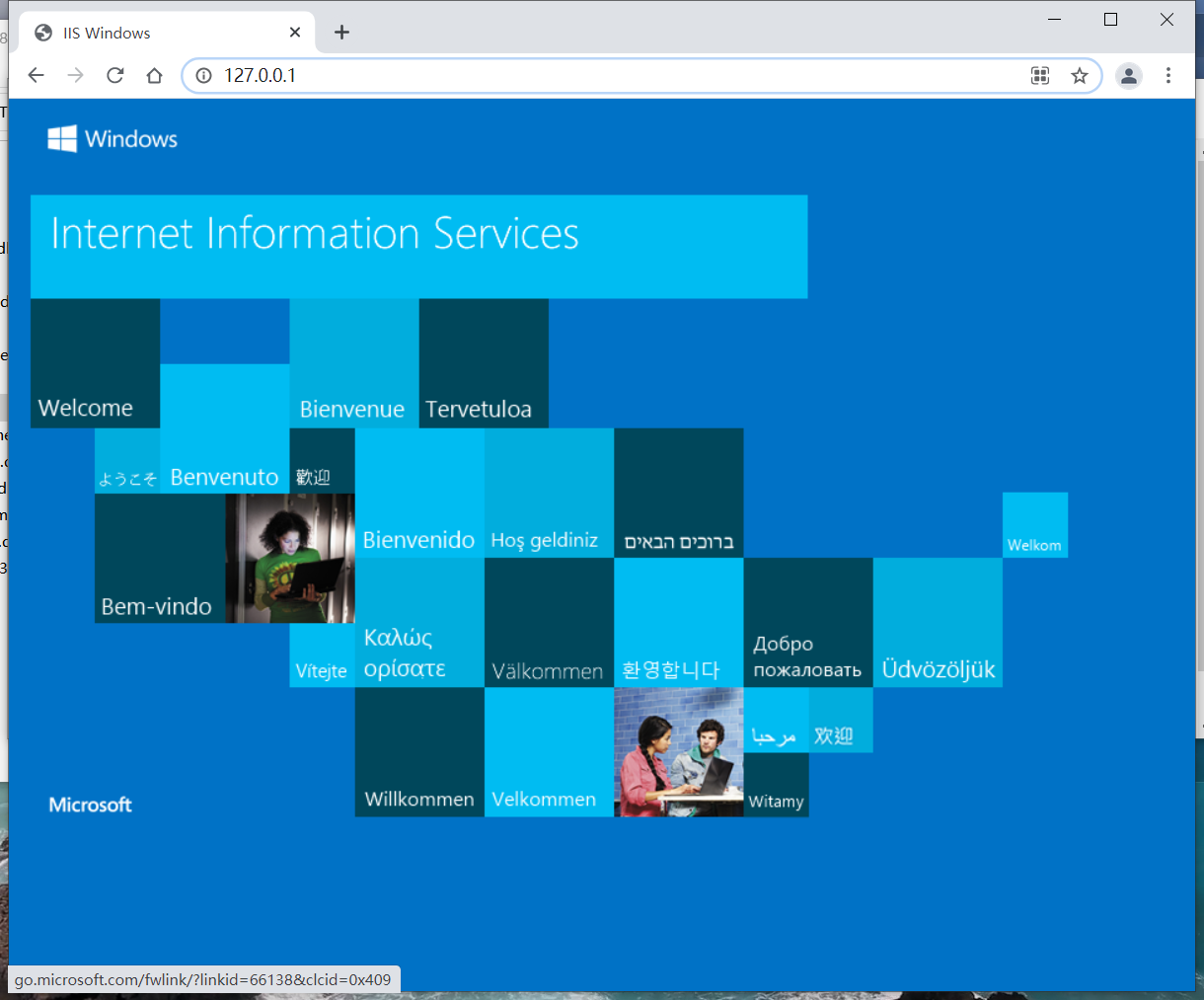The height and width of the screenshot is (1000, 1204).
Task: Click the Willkommen tile
Action: click(x=419, y=752)
